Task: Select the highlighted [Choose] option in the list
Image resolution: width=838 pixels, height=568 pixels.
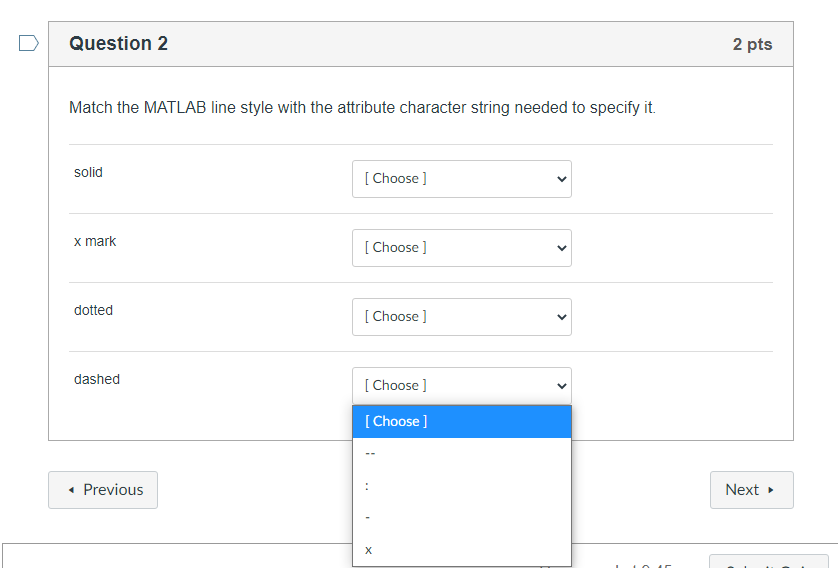Action: coord(461,422)
